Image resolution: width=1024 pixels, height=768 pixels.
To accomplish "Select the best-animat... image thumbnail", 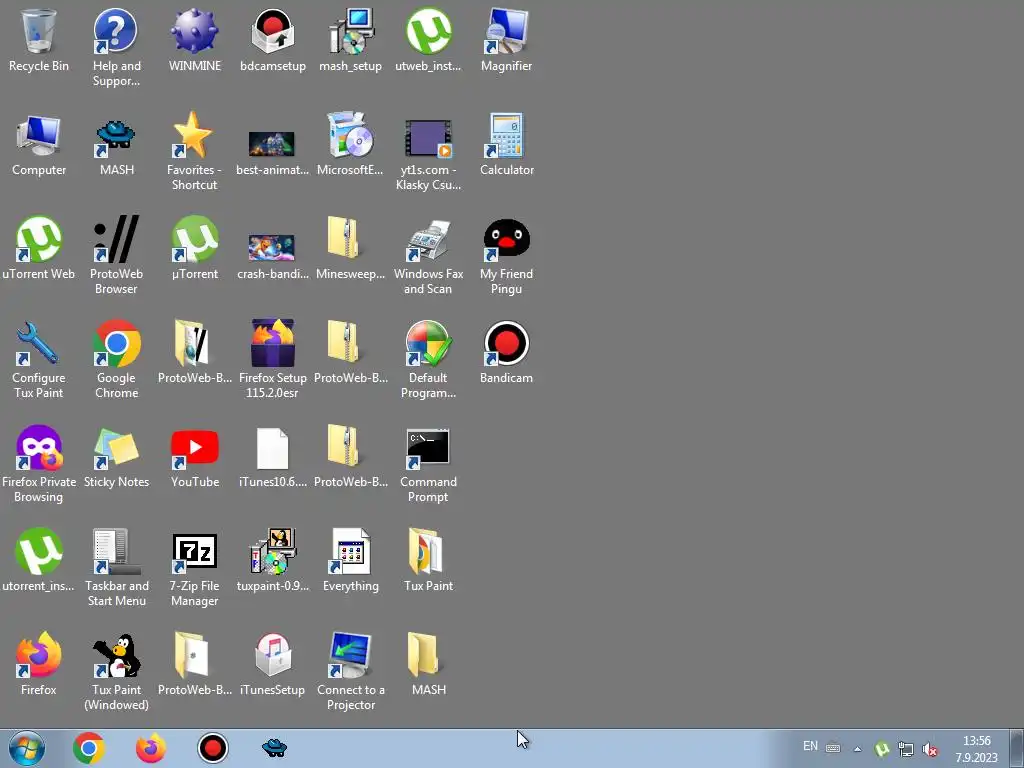I will [x=272, y=144].
